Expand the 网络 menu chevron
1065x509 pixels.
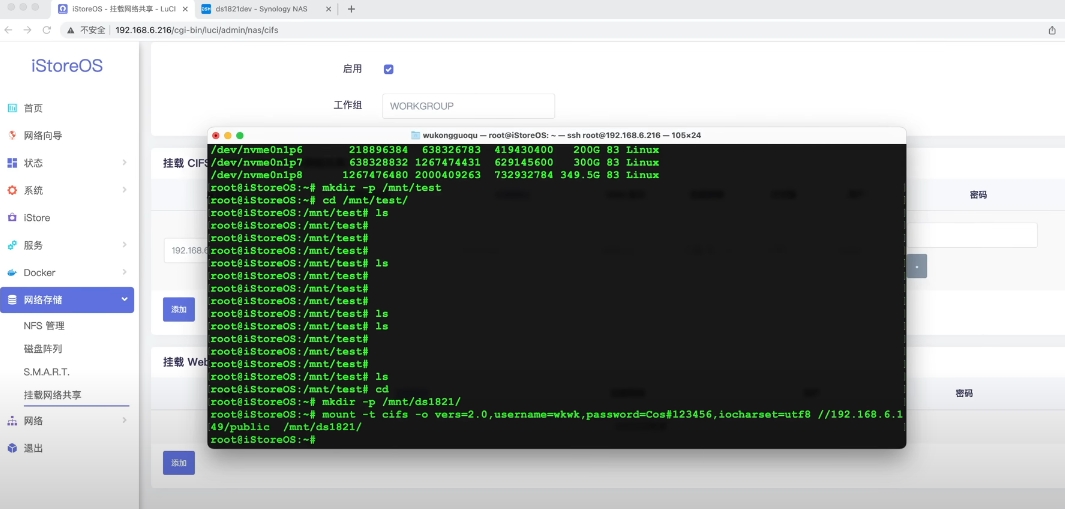click(124, 420)
